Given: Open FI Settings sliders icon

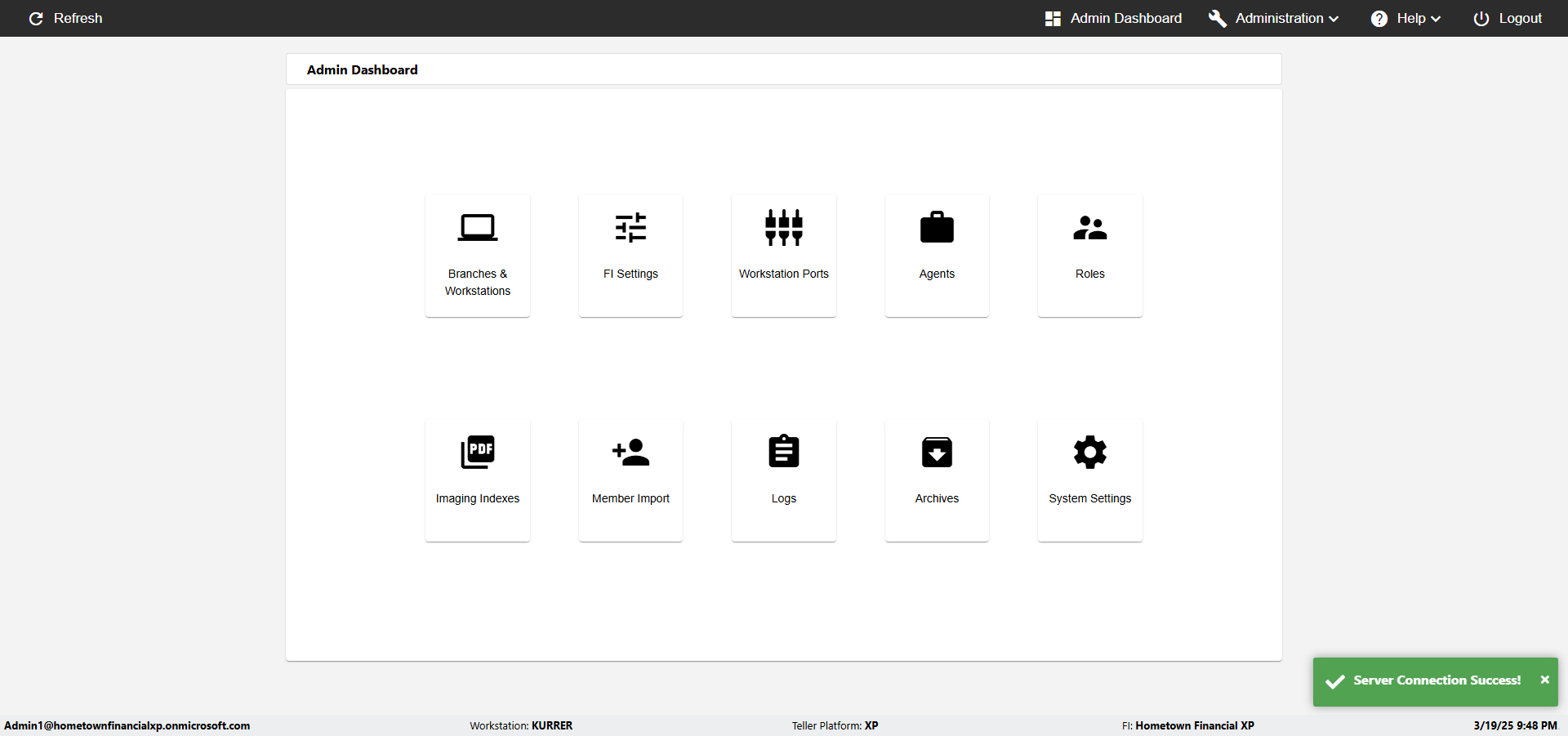Looking at the screenshot, I should tap(630, 228).
